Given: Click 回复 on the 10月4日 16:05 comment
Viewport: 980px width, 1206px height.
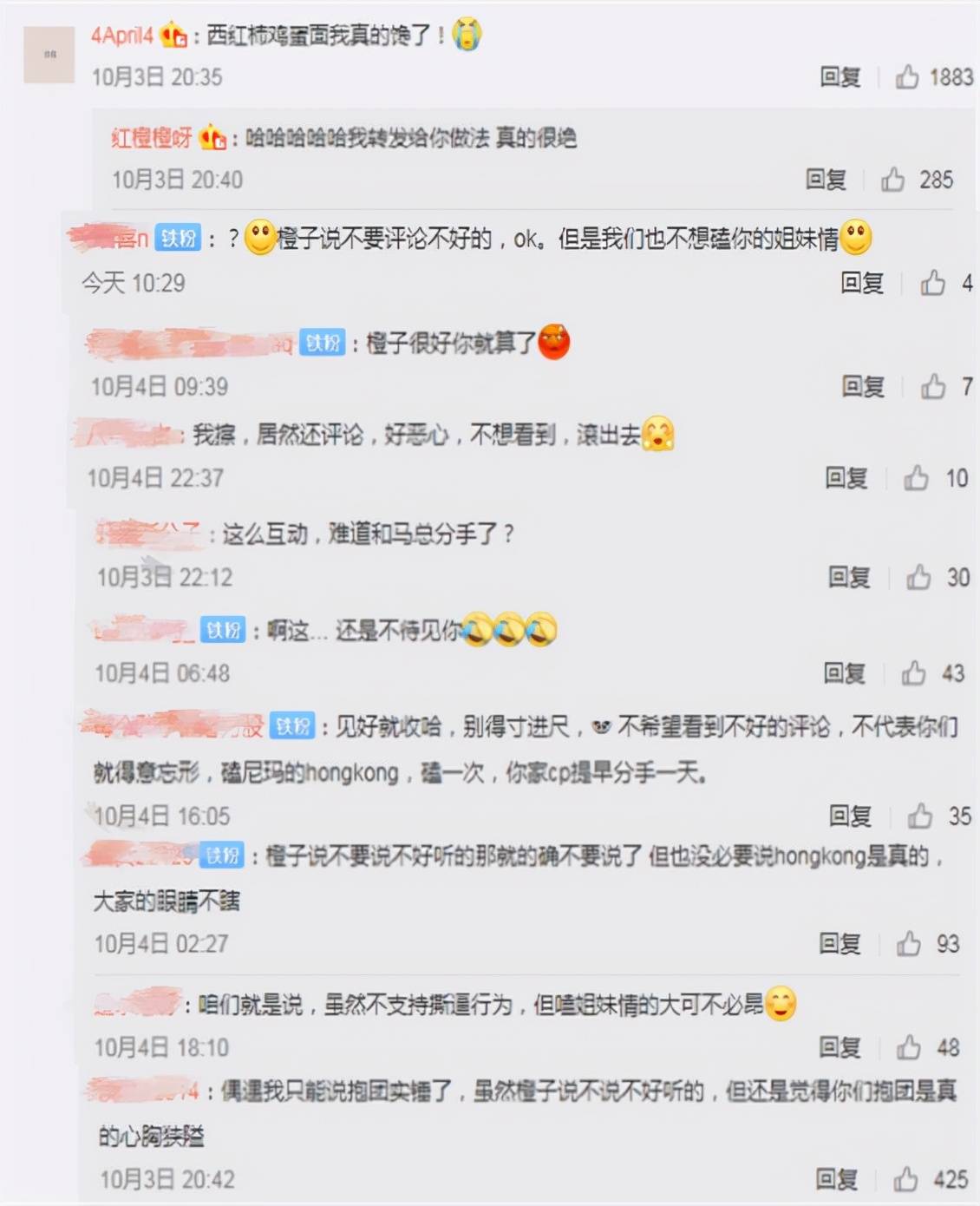Looking at the screenshot, I should pyautogui.click(x=850, y=816).
